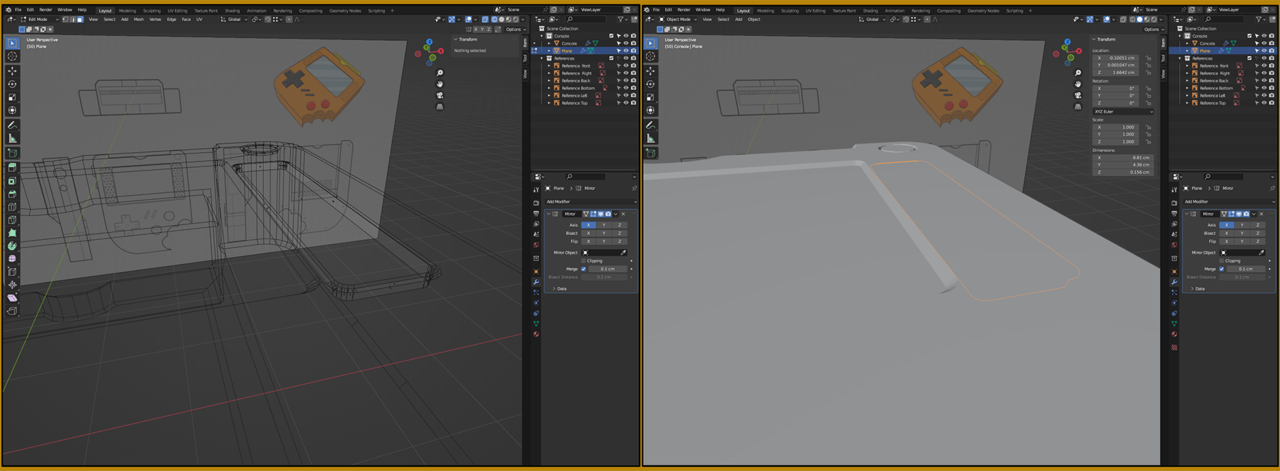Hide Reference Front in left outliner
The width and height of the screenshot is (1280, 471).
[626, 66]
